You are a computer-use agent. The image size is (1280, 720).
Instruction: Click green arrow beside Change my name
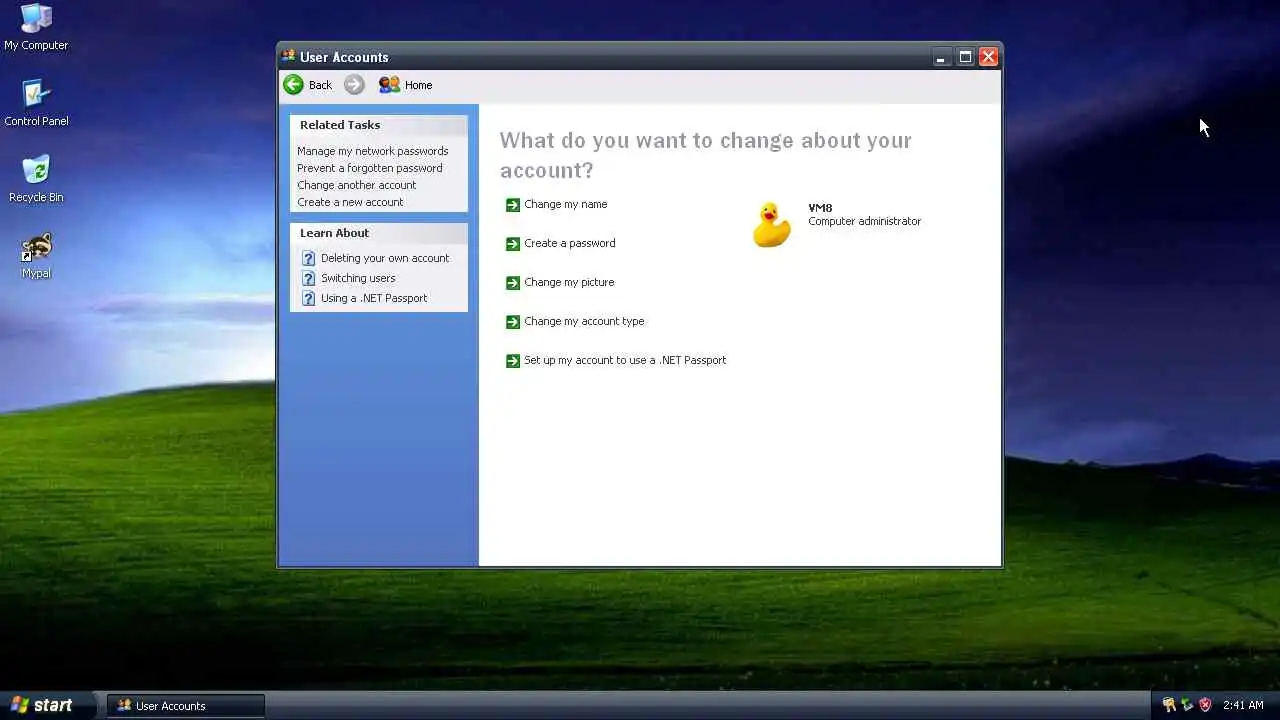coord(513,204)
